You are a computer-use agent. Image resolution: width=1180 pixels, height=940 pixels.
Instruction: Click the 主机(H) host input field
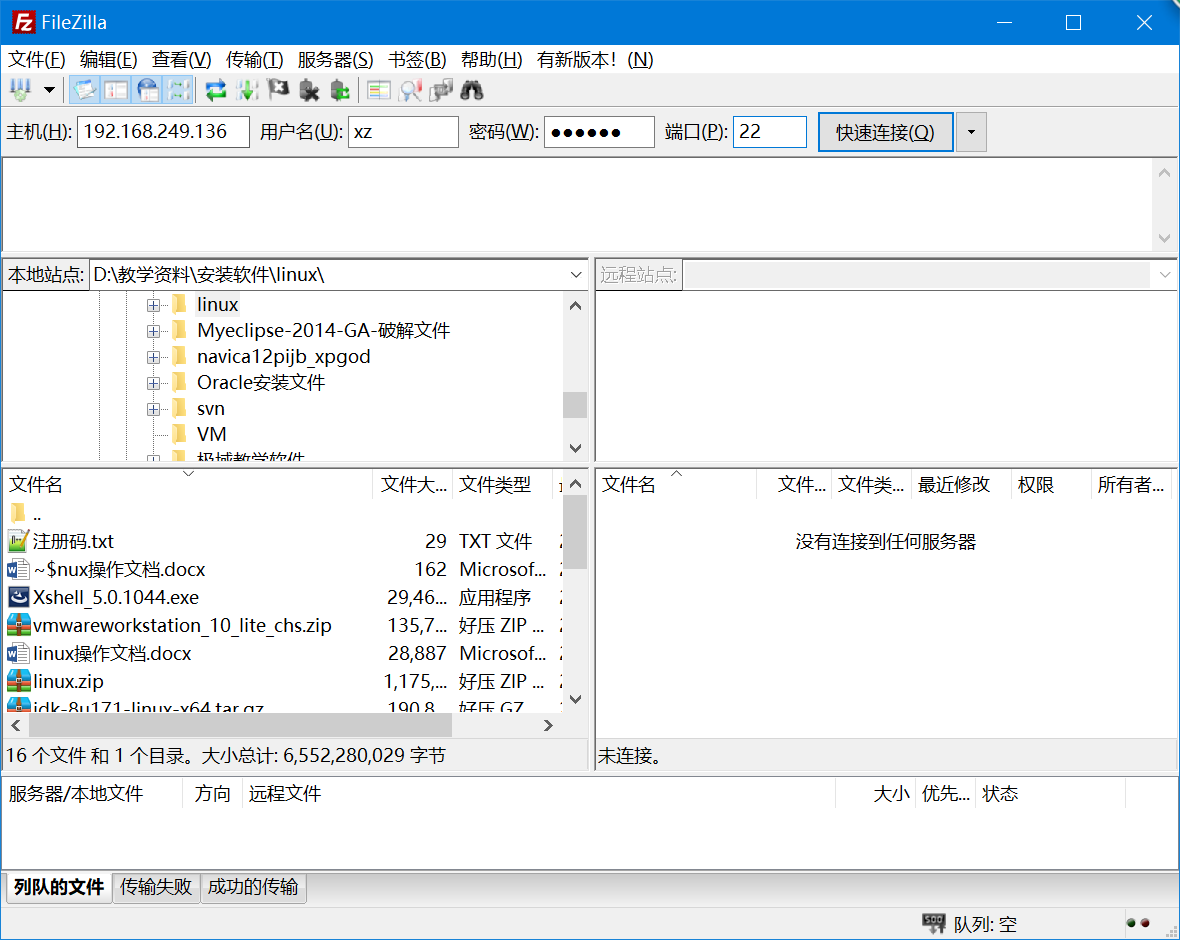163,132
